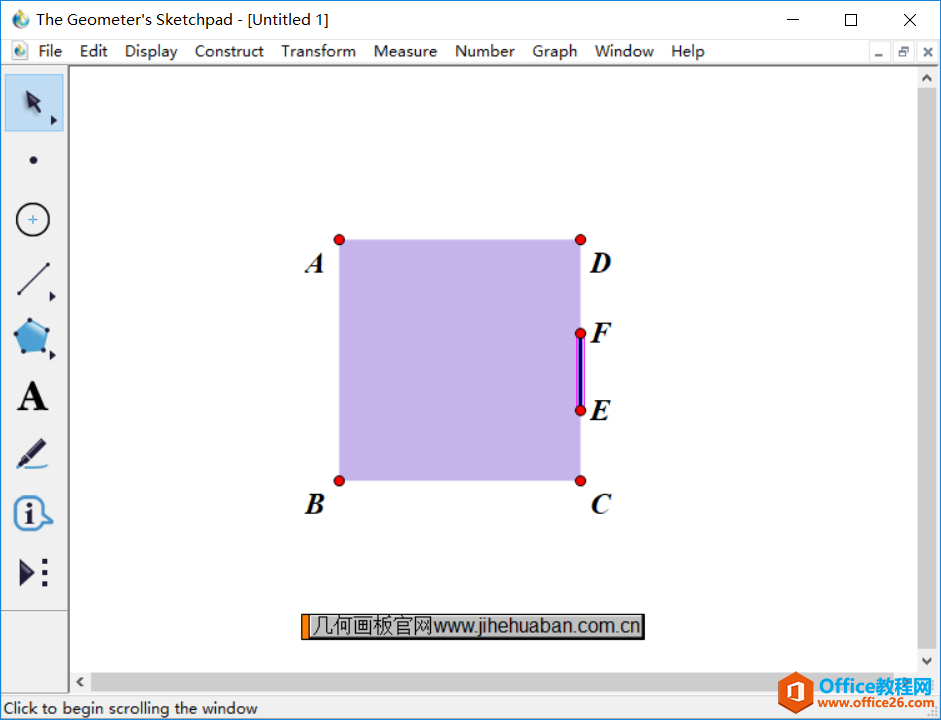This screenshot has height=720, width=941.
Task: Click the vertical scrollbar down arrow
Action: pyautogui.click(x=927, y=661)
